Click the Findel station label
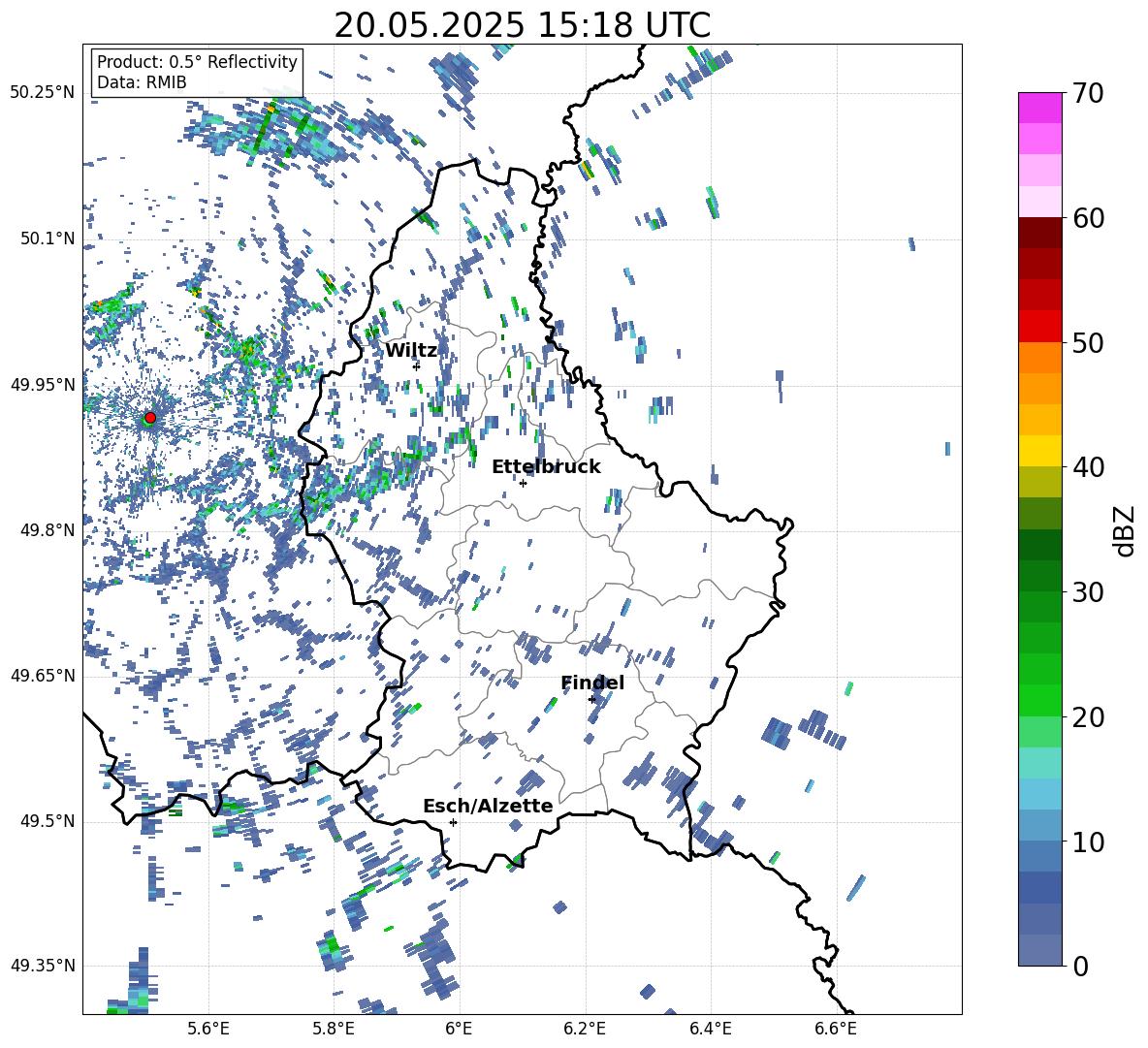This screenshot has width=1148, height=1048. pyautogui.click(x=592, y=683)
